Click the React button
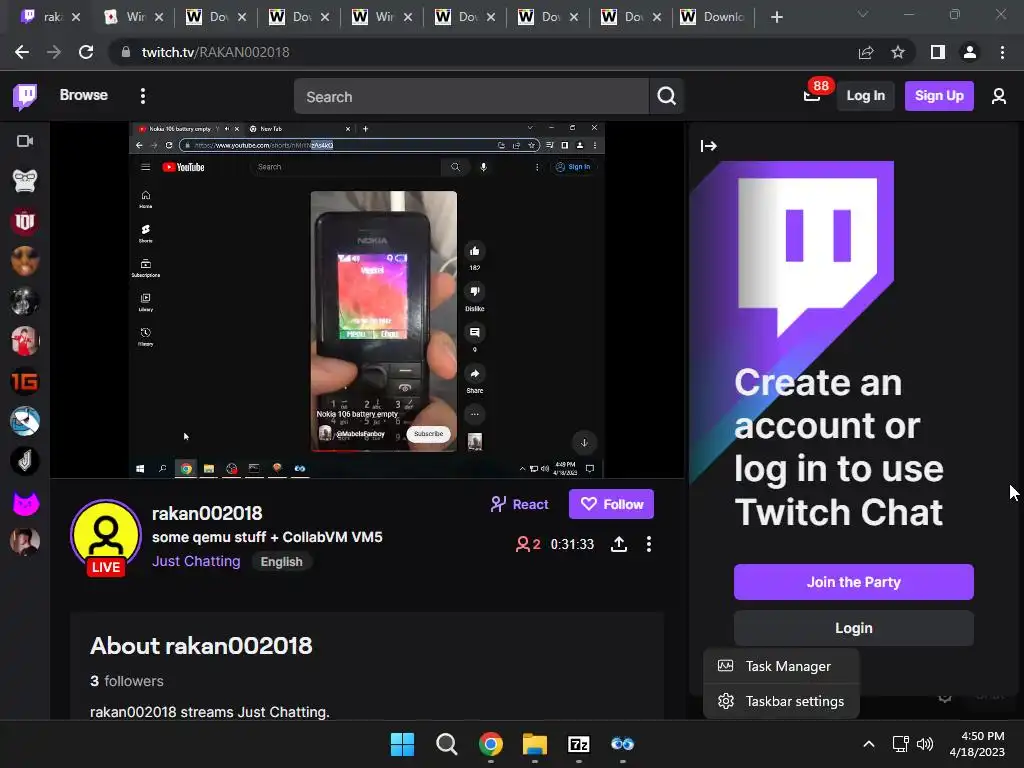This screenshot has width=1024, height=768. pyautogui.click(x=520, y=504)
